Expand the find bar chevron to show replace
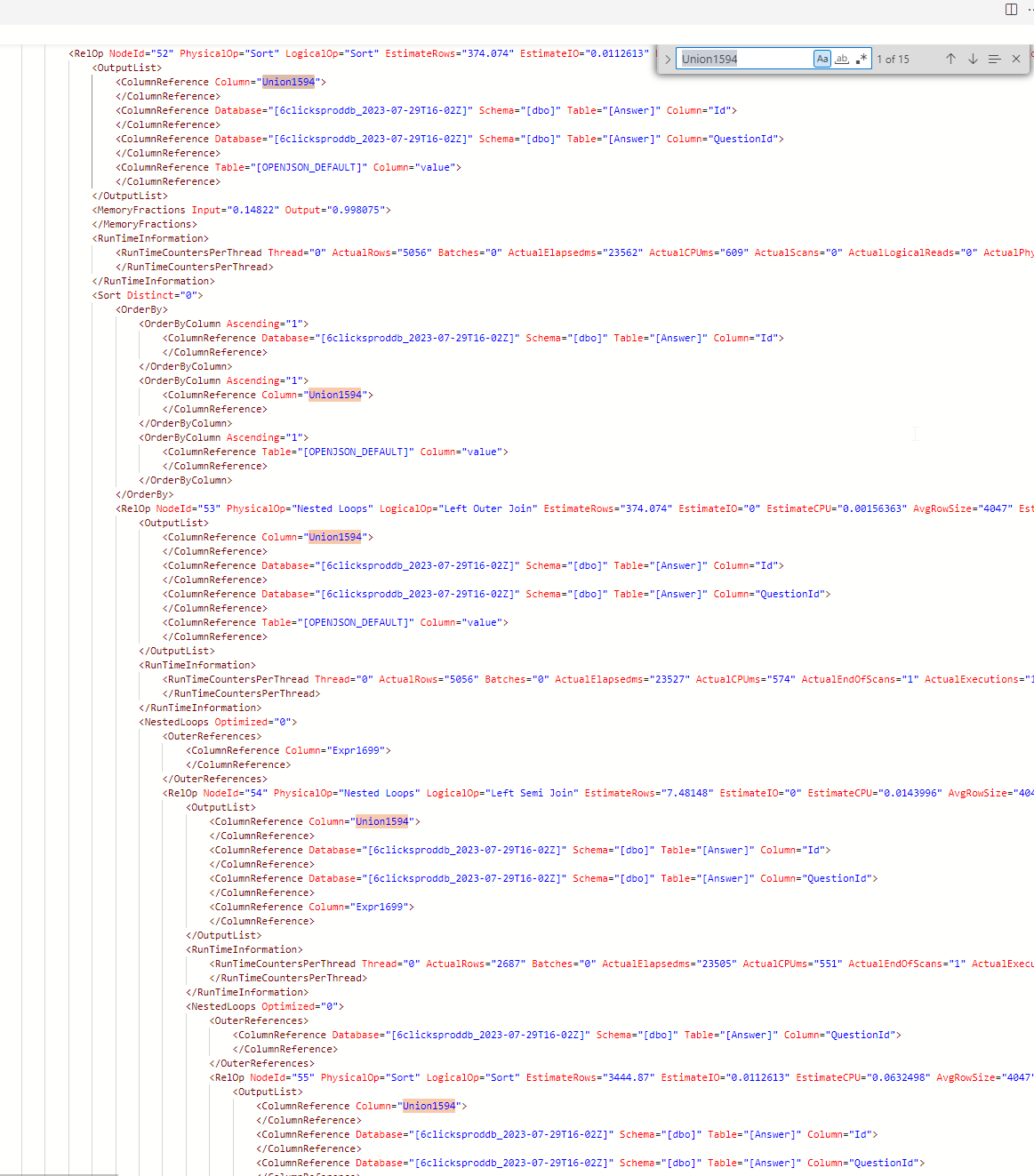Image resolution: width=1034 pixels, height=1176 pixels. pos(667,59)
